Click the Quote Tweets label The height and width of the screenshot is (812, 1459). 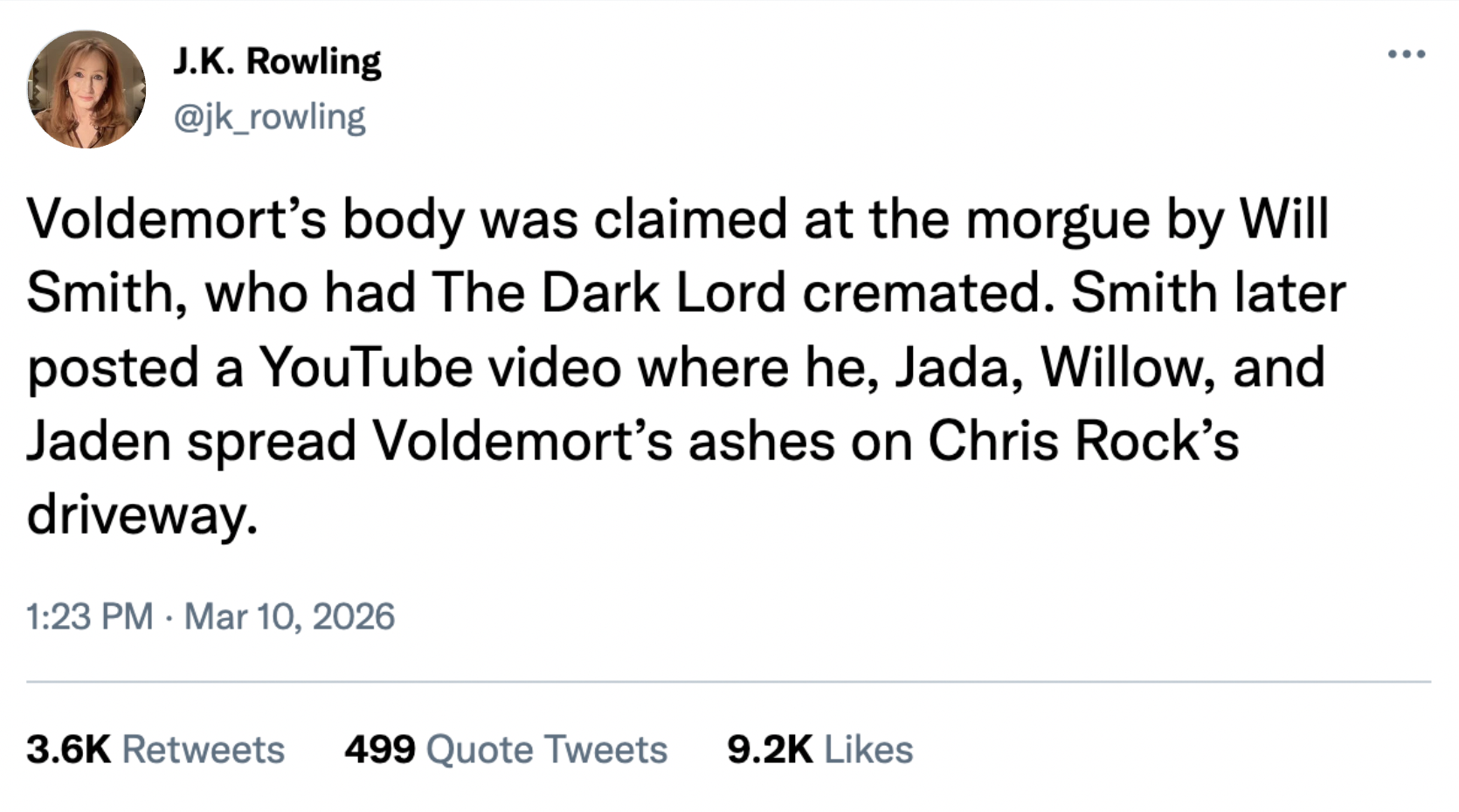tap(547, 749)
